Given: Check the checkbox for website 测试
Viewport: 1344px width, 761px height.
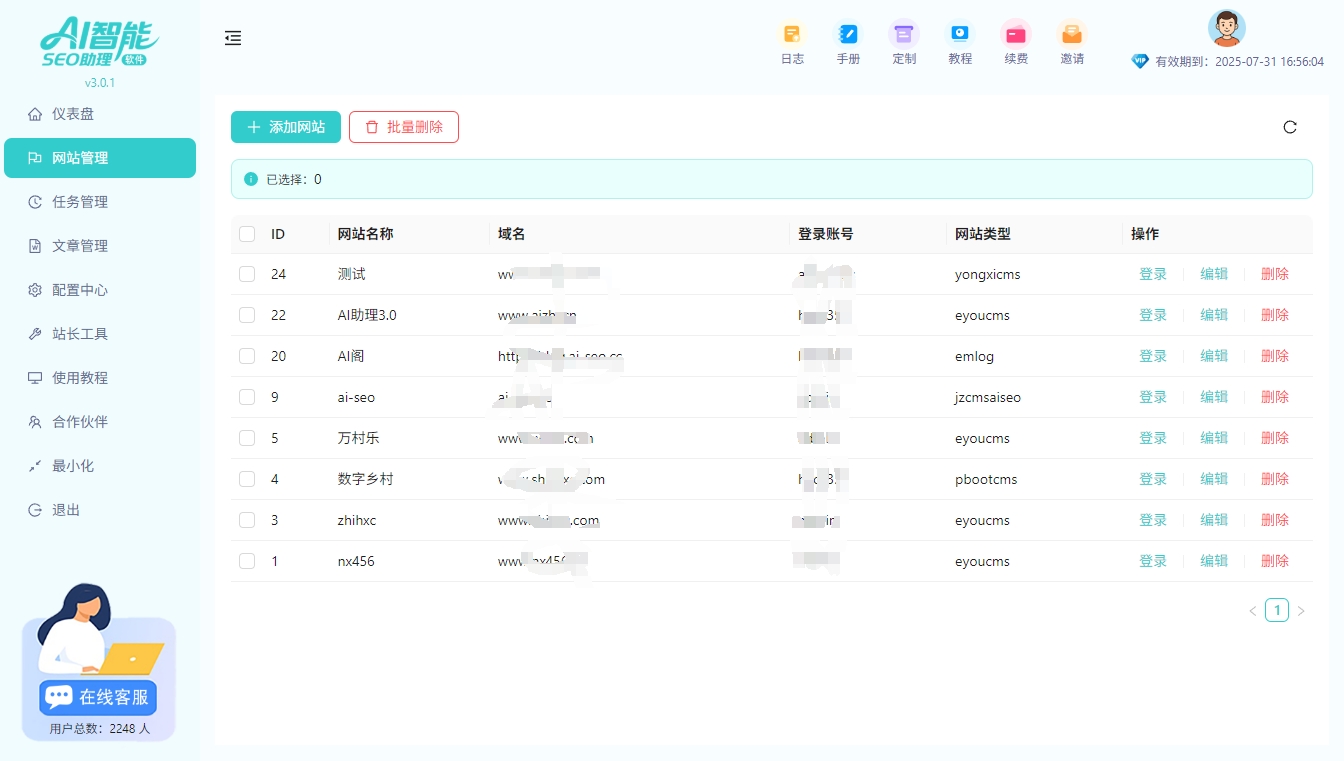Looking at the screenshot, I should [x=246, y=273].
